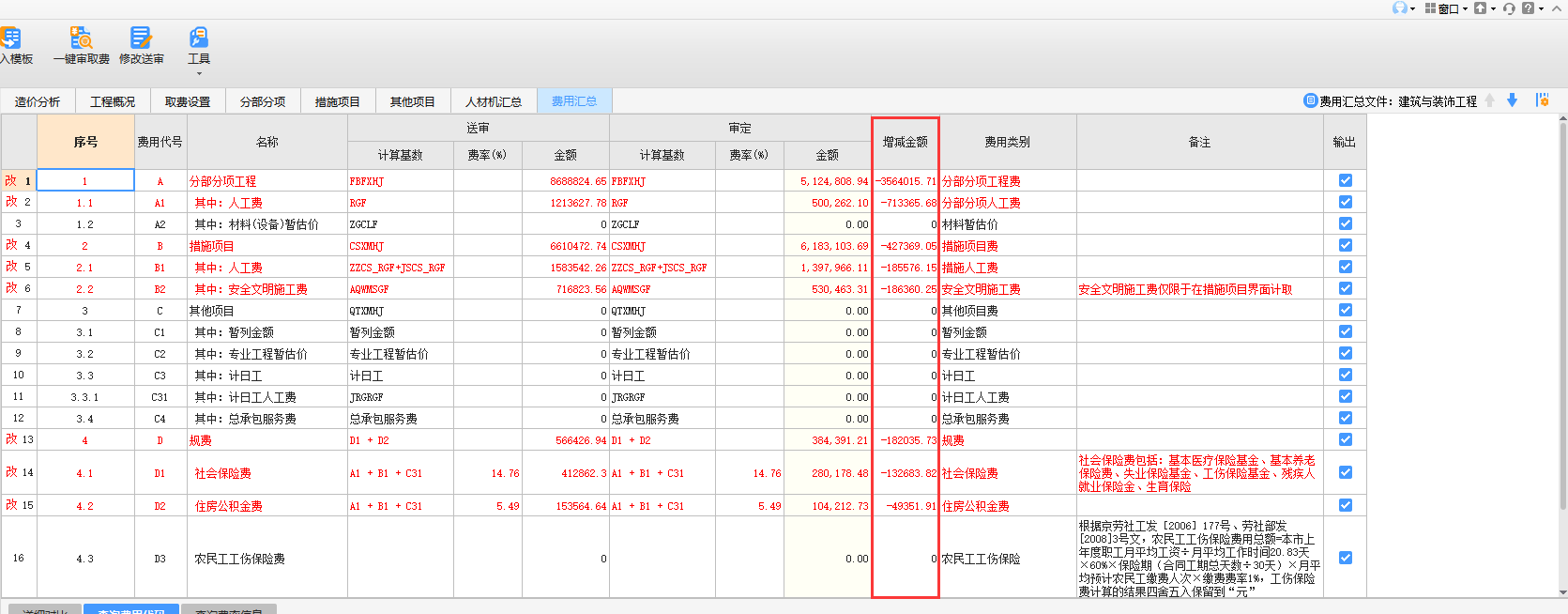
Task: Toggle 输出 checkbox for 农民工工伤保险费 row
Action: (x=1345, y=558)
